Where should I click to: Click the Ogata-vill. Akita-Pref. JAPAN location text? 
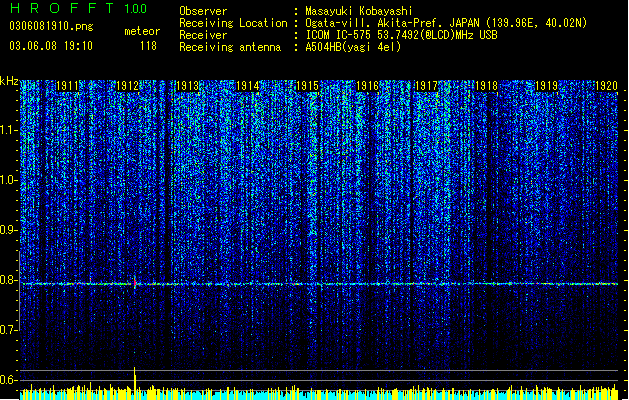tap(446, 23)
